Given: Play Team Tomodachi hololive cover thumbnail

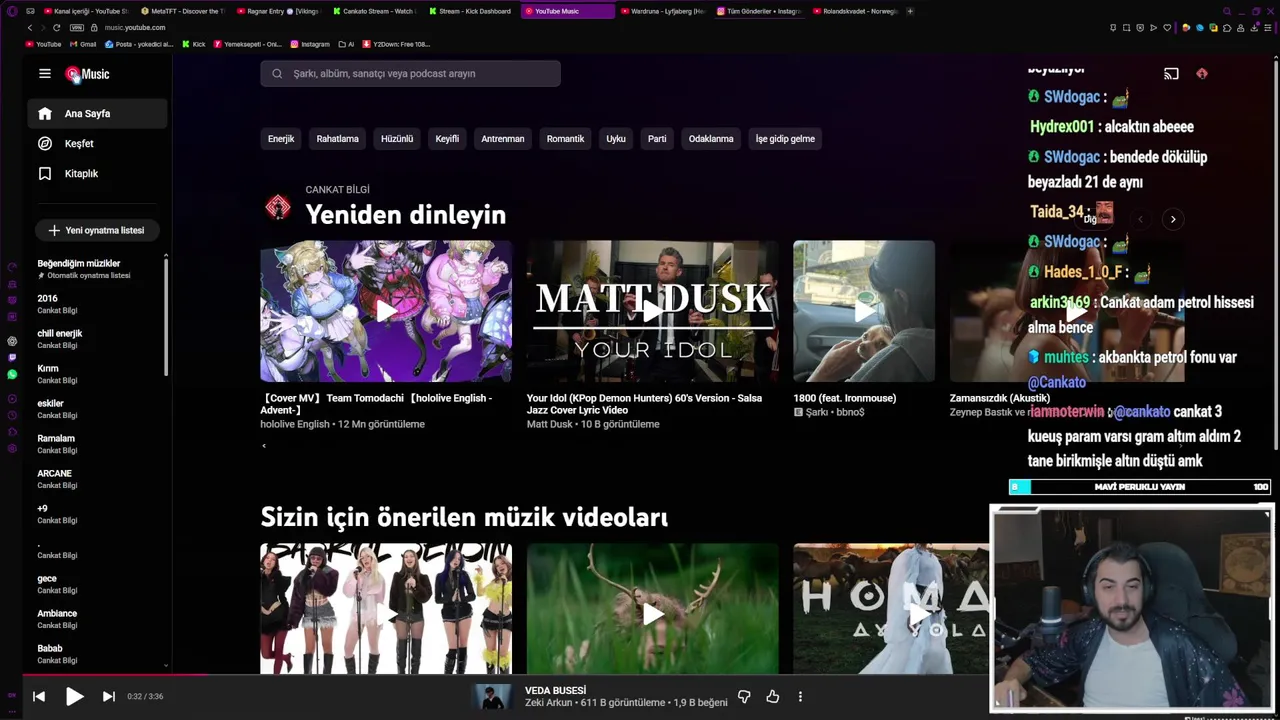Looking at the screenshot, I should pyautogui.click(x=386, y=311).
